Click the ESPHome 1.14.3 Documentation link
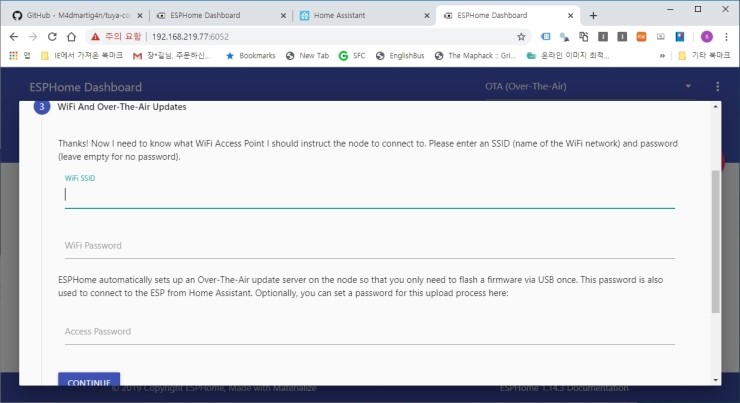The height and width of the screenshot is (403, 740). pos(564,388)
